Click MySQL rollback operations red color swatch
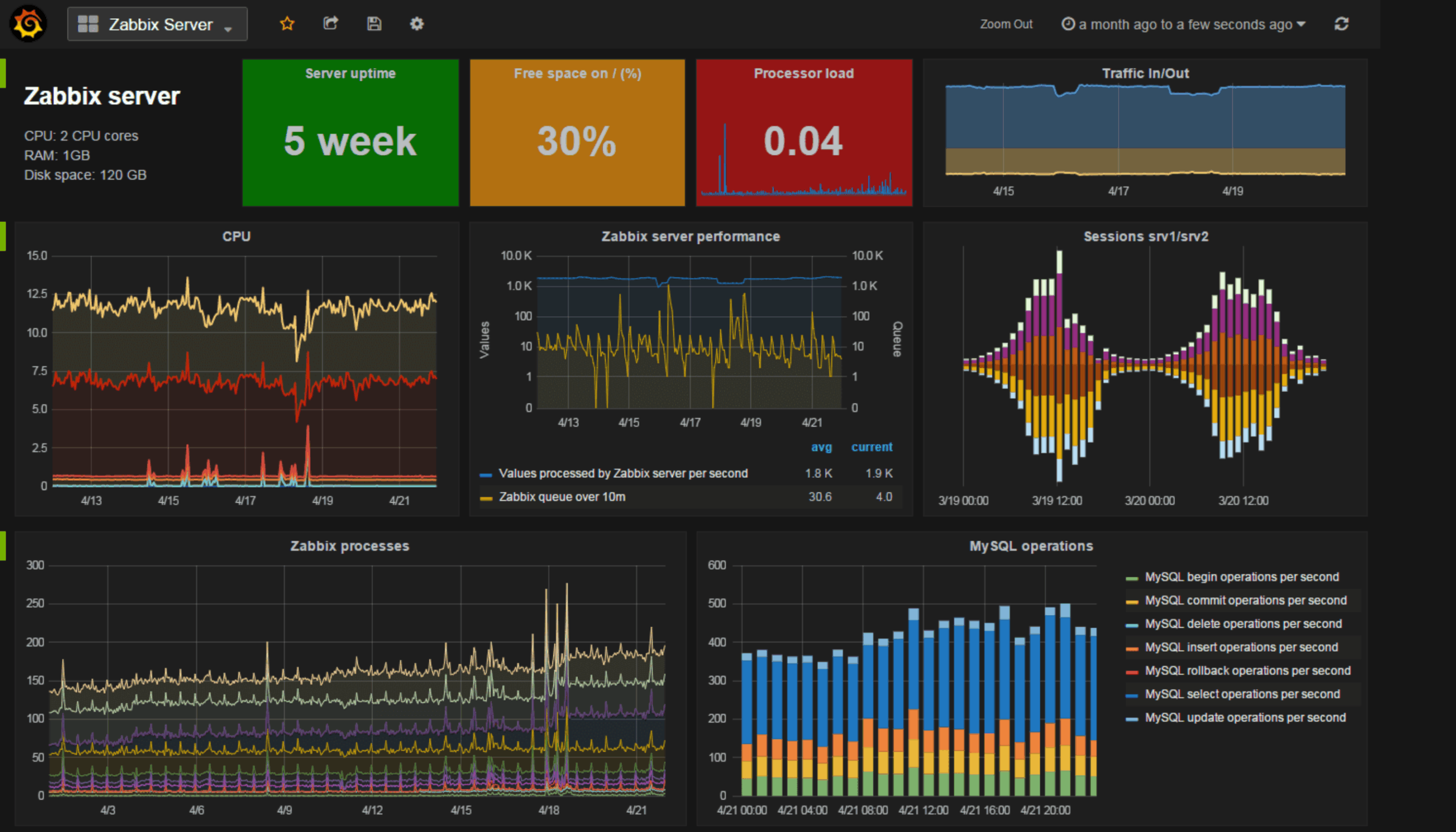The height and width of the screenshot is (832, 1456). click(1131, 672)
